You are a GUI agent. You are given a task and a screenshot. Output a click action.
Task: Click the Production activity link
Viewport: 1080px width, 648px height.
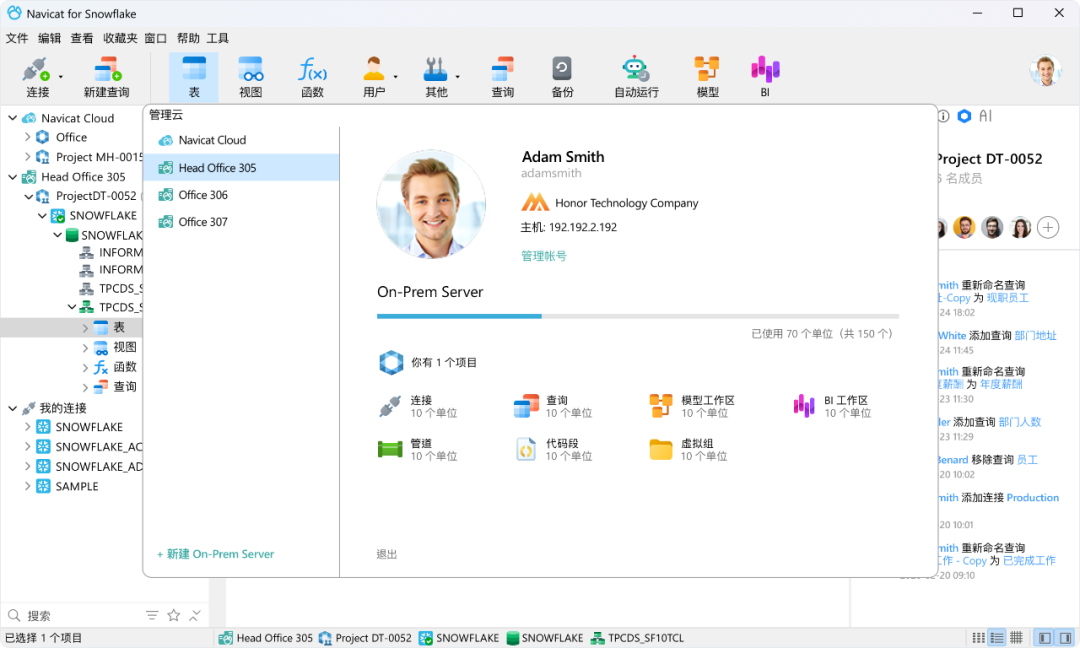[x=1032, y=497]
